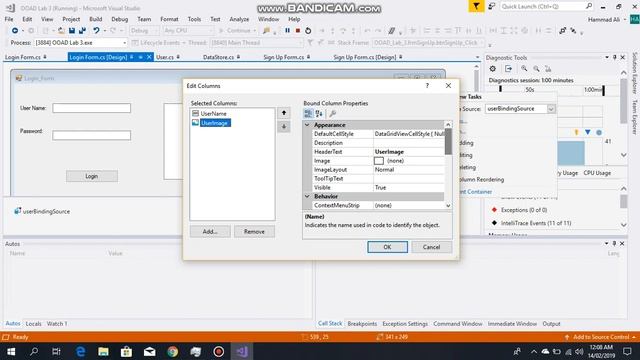The image size is (640, 360).
Task: Collapse the Appearance property category
Action: [x=307, y=125]
